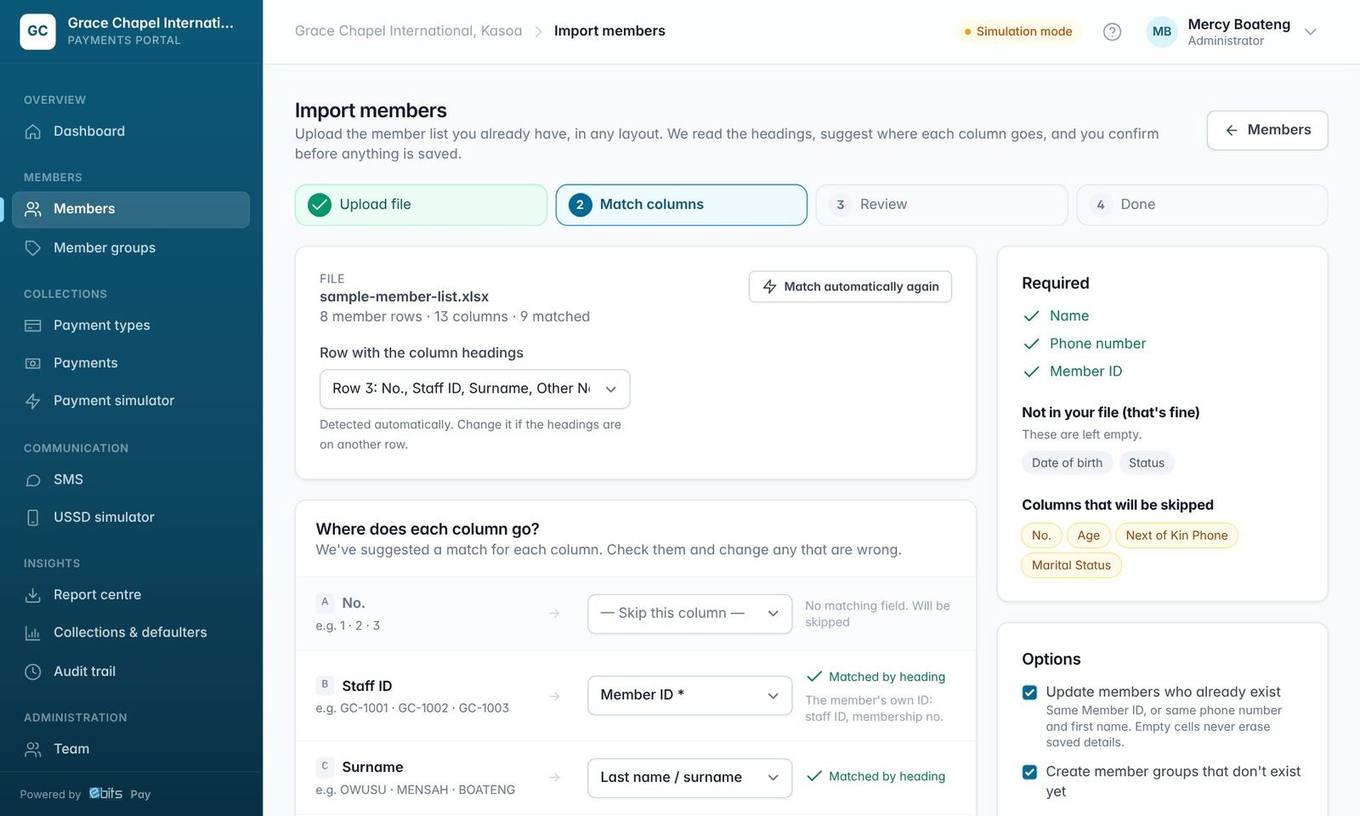Click the Members people icon in sidebar
The width and height of the screenshot is (1360, 816).
point(33,209)
